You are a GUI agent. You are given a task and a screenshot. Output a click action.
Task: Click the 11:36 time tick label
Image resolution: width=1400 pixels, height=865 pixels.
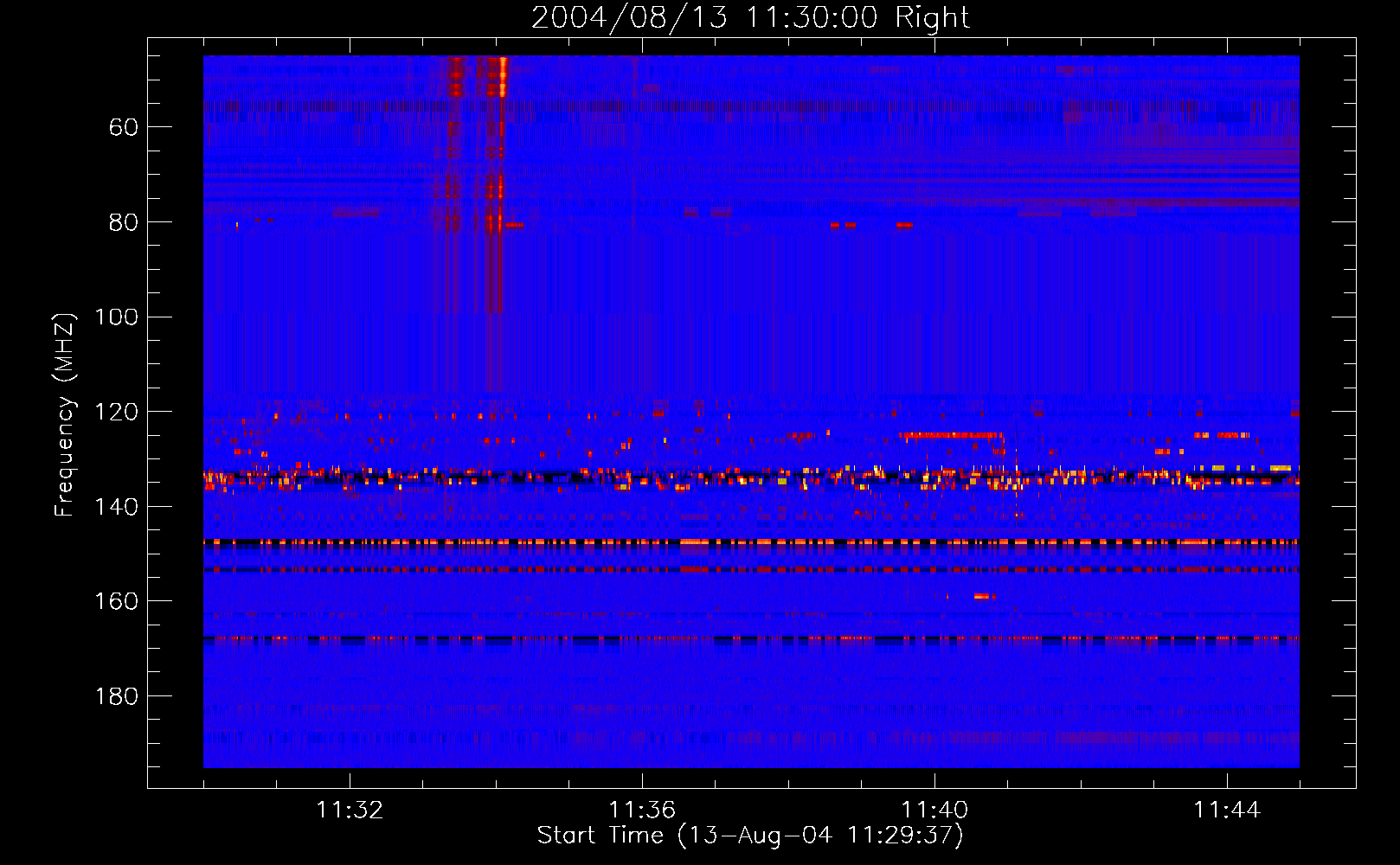click(642, 811)
